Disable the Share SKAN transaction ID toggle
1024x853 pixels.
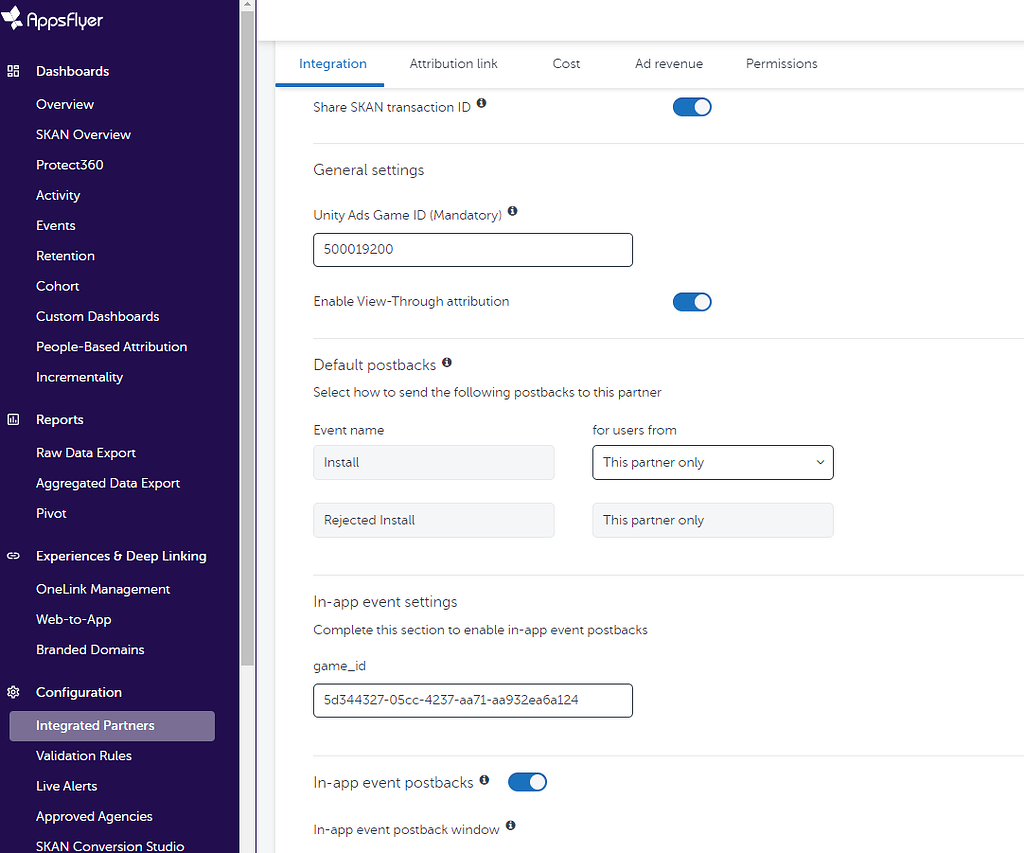692,106
